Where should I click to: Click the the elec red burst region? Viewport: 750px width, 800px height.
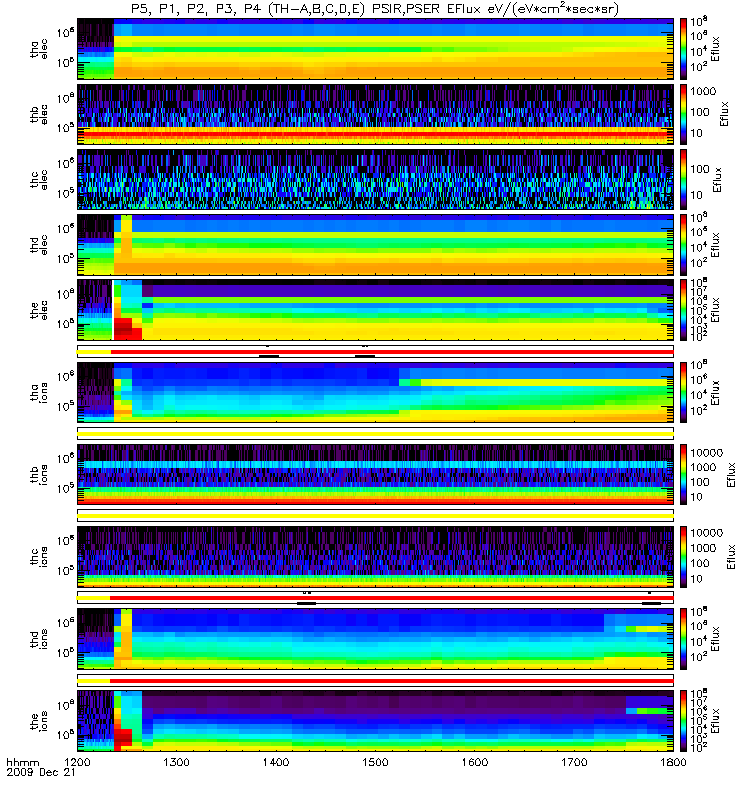pos(127,329)
